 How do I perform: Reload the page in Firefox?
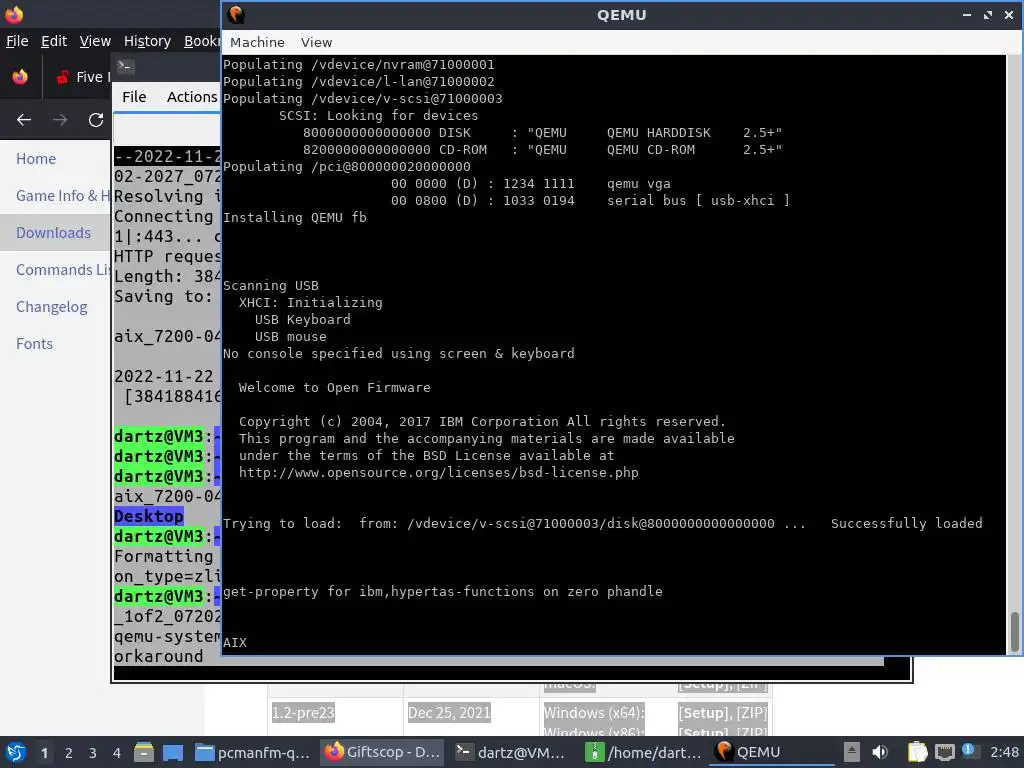point(96,120)
